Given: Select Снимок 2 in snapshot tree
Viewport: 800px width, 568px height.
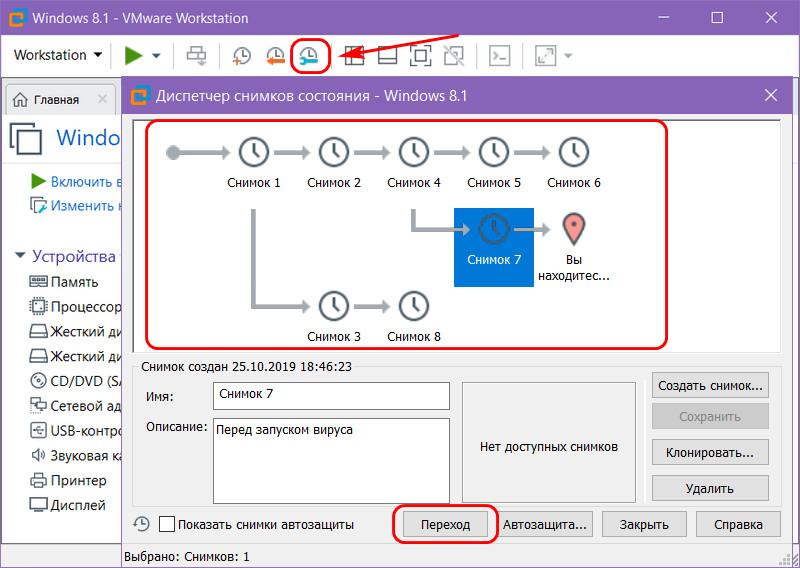Looking at the screenshot, I should point(334,162).
